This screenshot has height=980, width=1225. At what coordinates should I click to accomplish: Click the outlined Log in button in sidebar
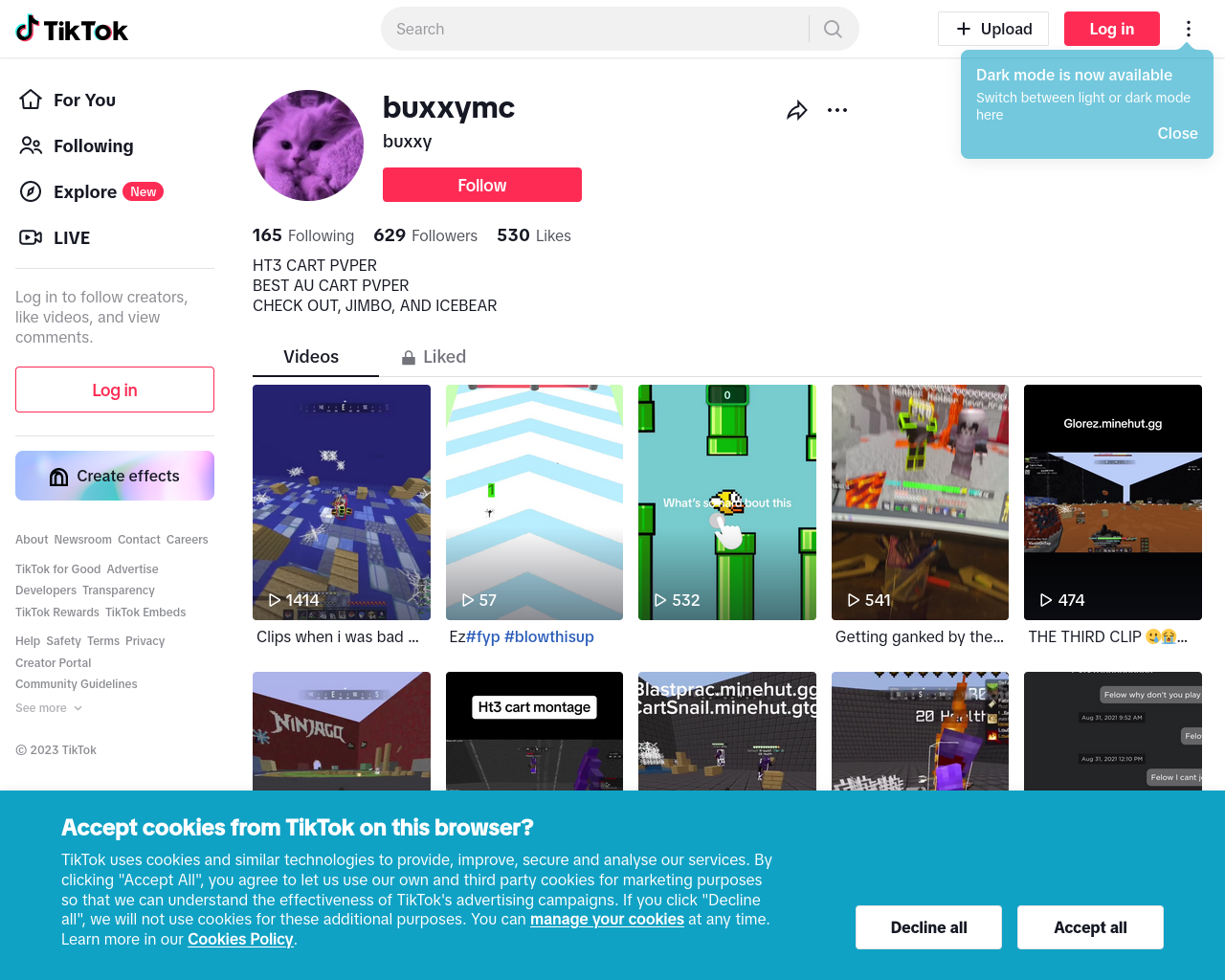point(115,390)
